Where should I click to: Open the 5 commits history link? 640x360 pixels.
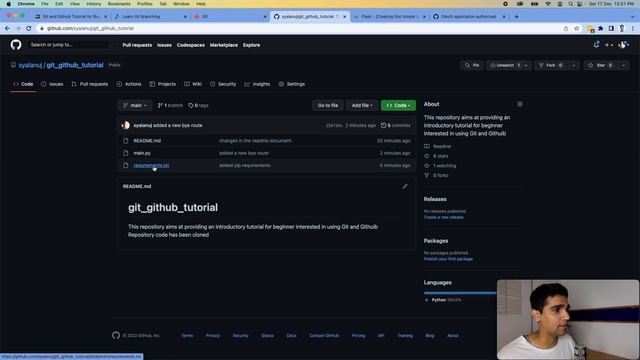pos(396,125)
